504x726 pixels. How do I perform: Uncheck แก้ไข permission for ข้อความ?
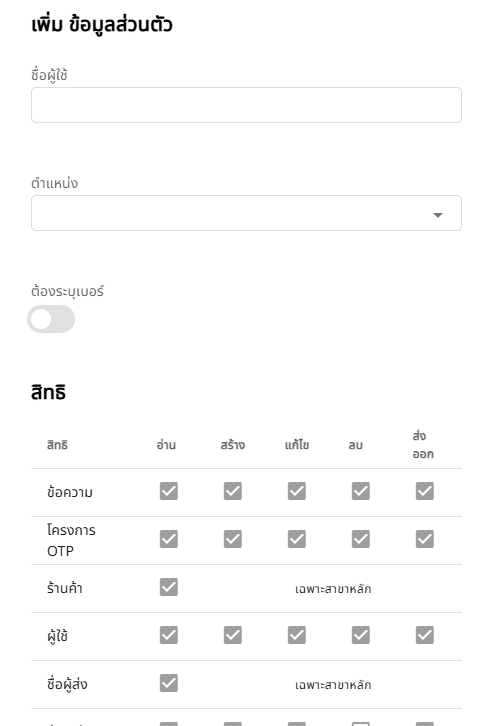click(x=297, y=491)
